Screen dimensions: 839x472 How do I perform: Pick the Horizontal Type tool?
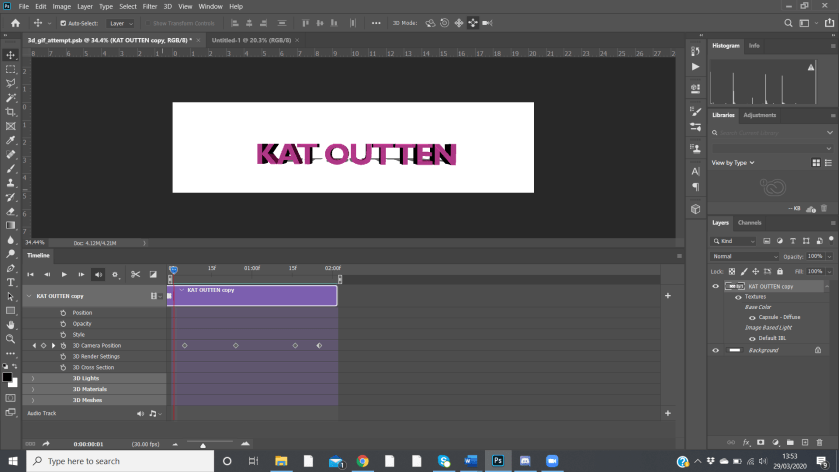click(x=11, y=282)
